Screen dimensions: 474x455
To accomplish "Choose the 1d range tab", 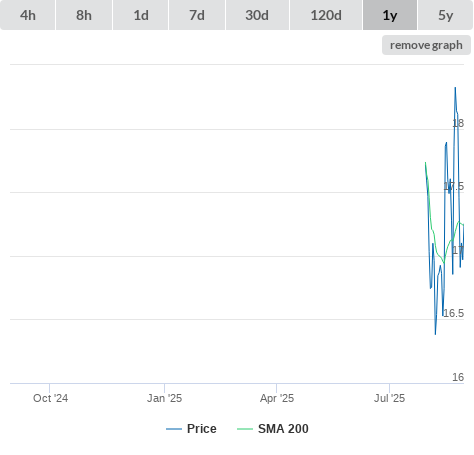I will 141,15.
